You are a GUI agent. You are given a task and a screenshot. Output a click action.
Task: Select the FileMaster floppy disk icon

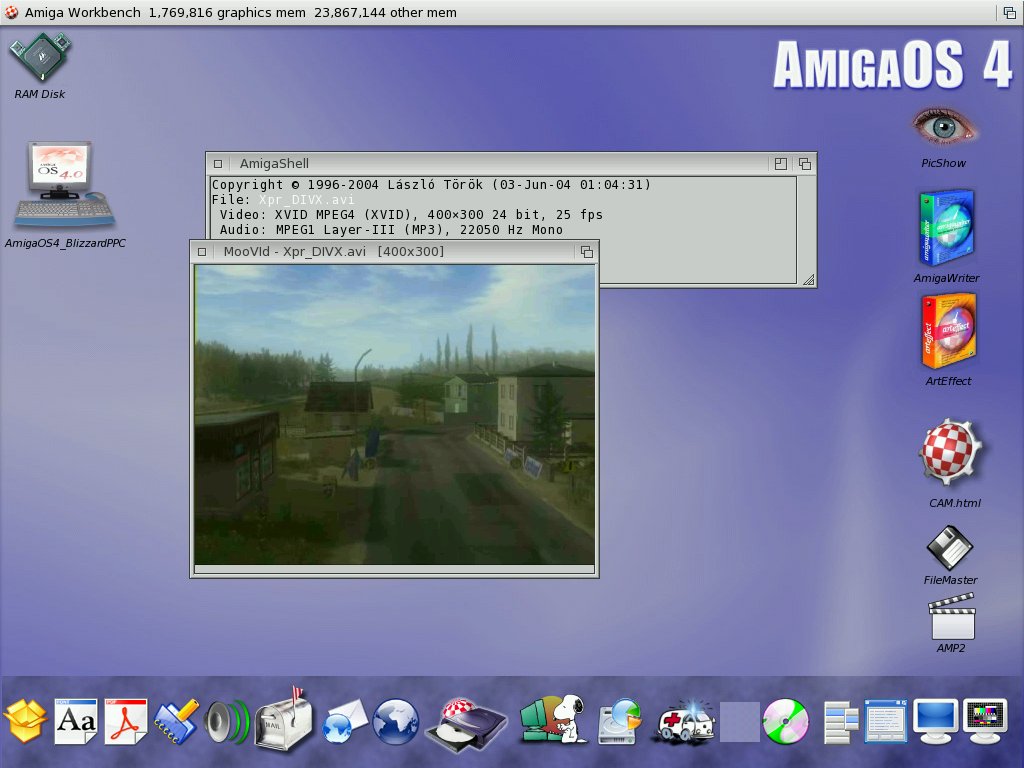[x=950, y=549]
